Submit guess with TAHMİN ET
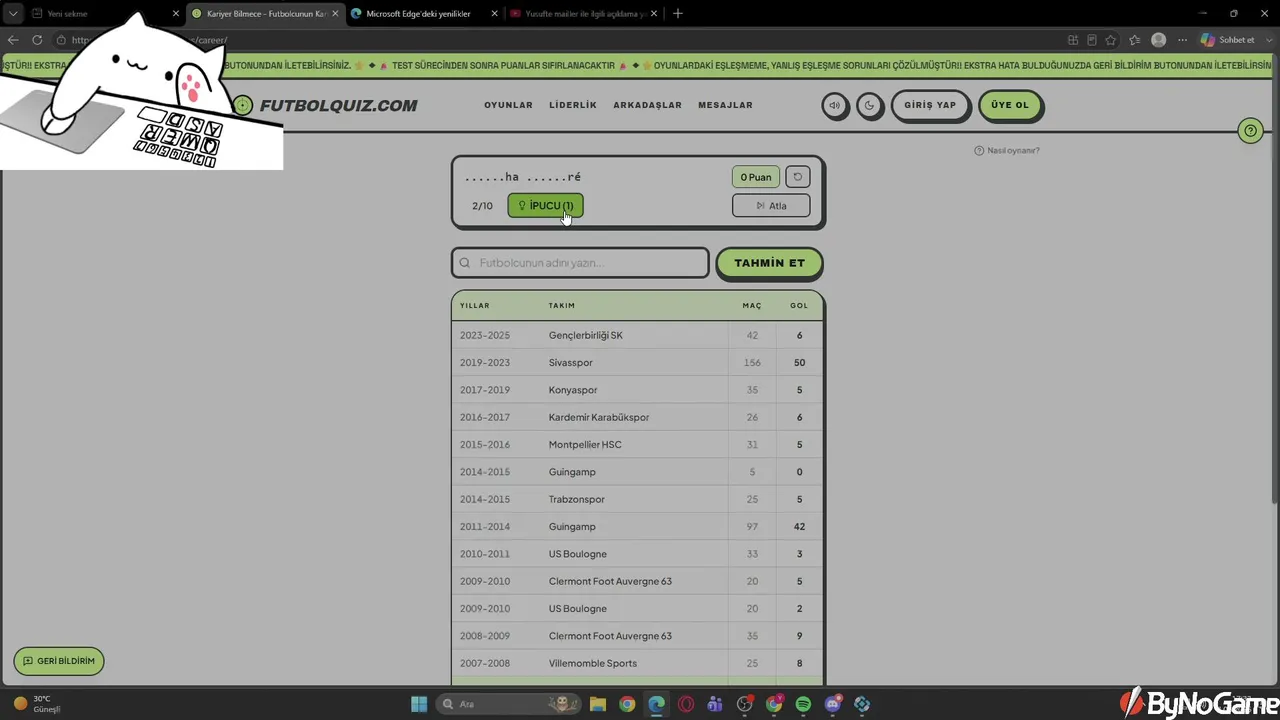 (x=770, y=263)
